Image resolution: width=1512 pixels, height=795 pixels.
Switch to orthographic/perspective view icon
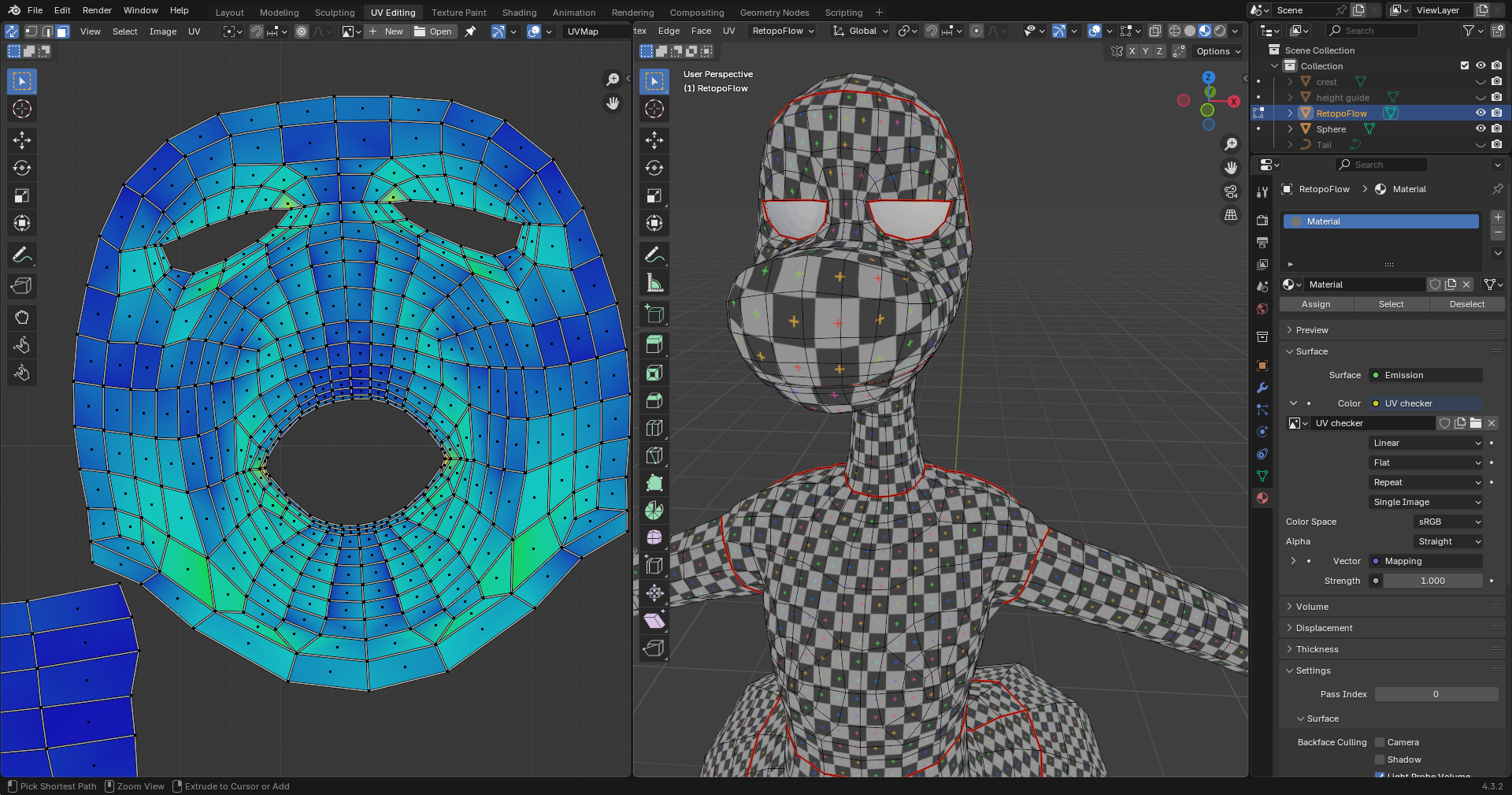coord(1231,215)
